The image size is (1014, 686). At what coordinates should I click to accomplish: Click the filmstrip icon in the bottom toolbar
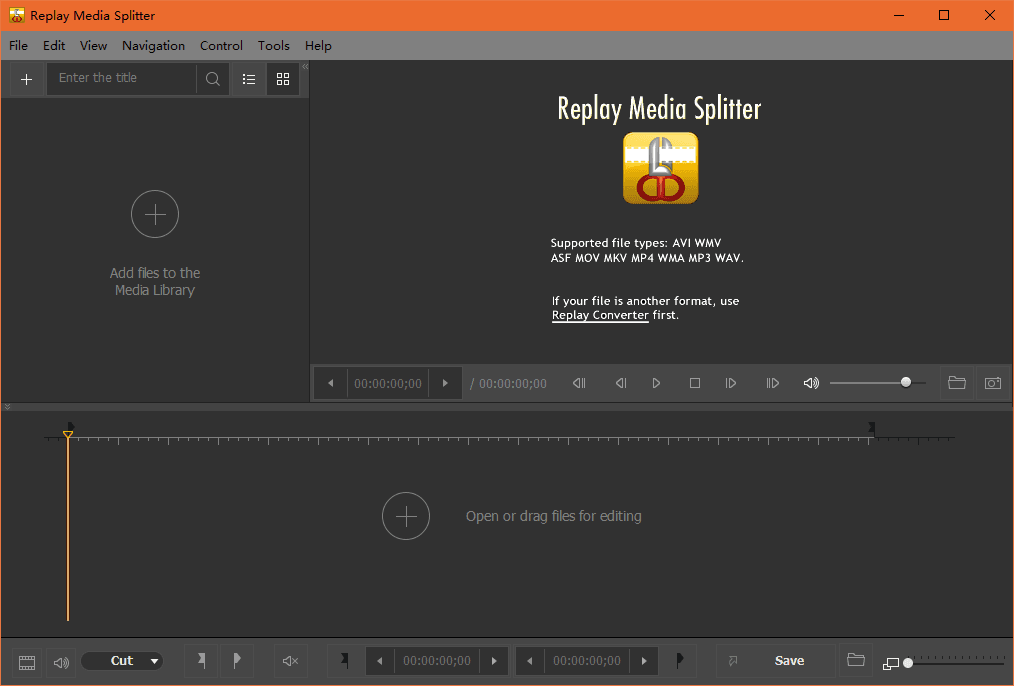click(27, 662)
